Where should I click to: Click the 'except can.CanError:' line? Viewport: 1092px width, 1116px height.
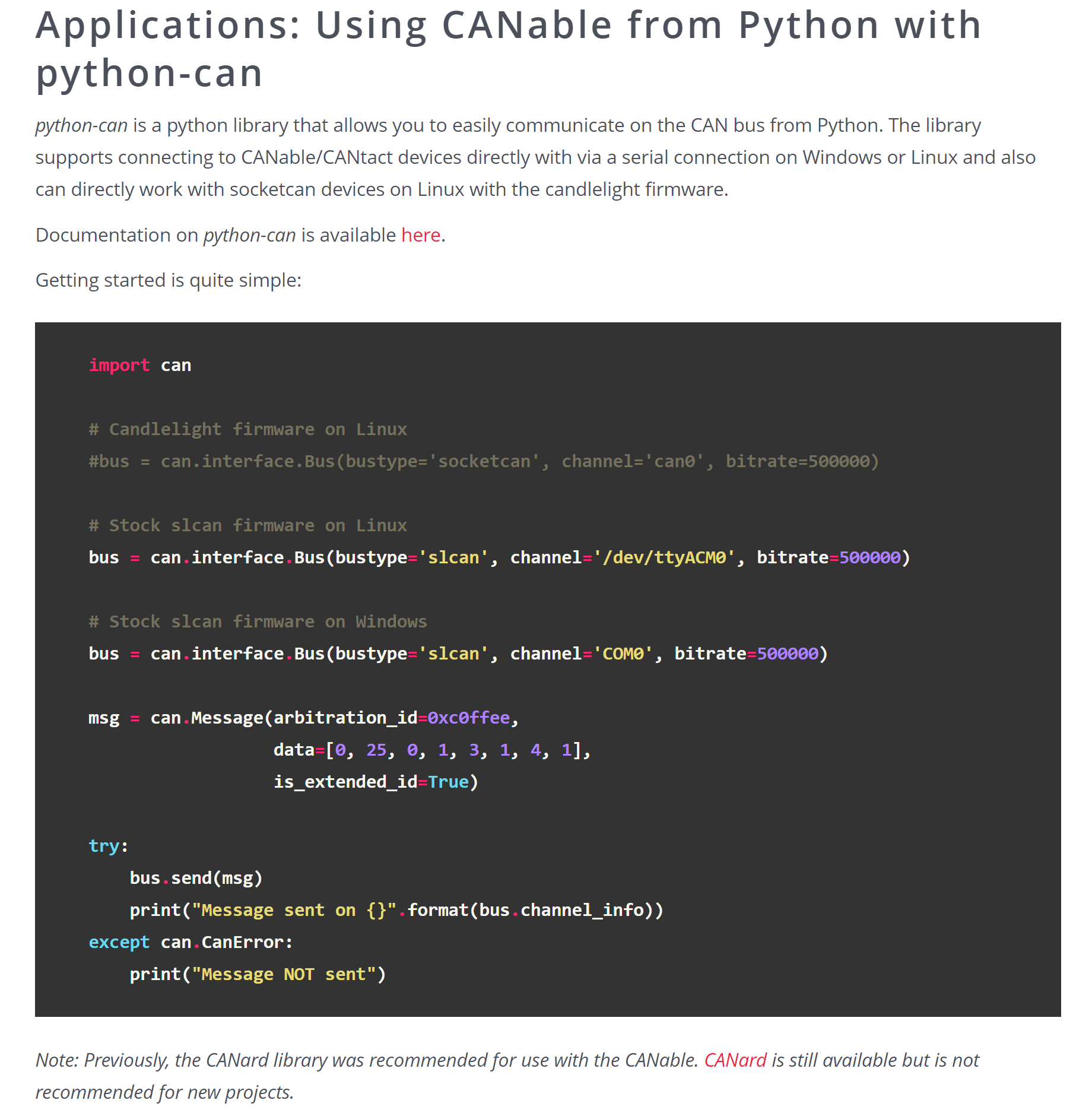tap(191, 942)
